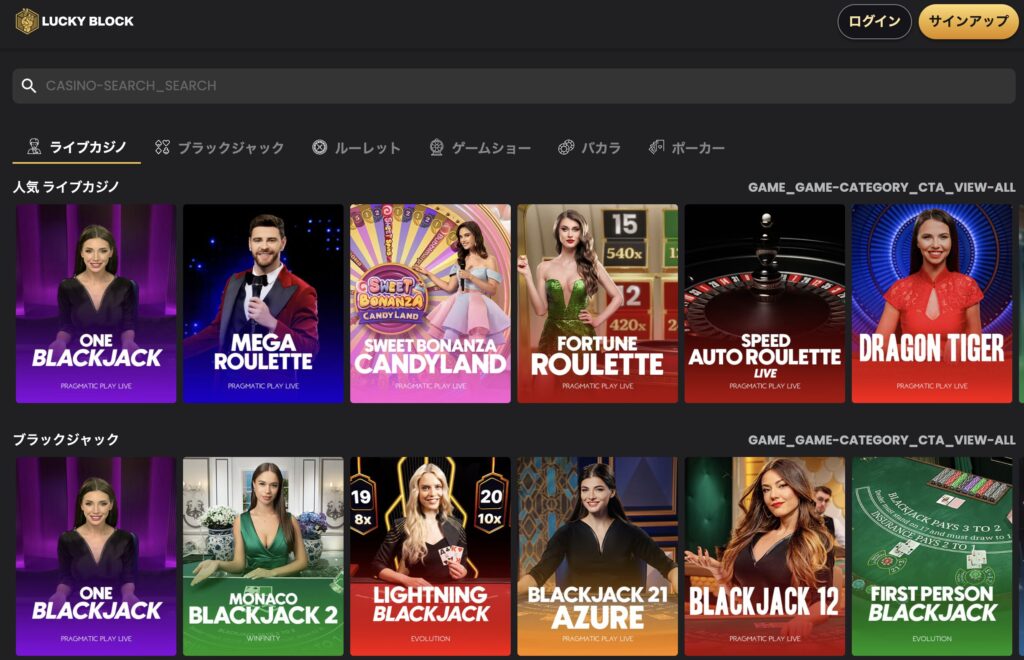The height and width of the screenshot is (660, 1024).
Task: Click the live casino dealer icon
Action: [x=34, y=146]
